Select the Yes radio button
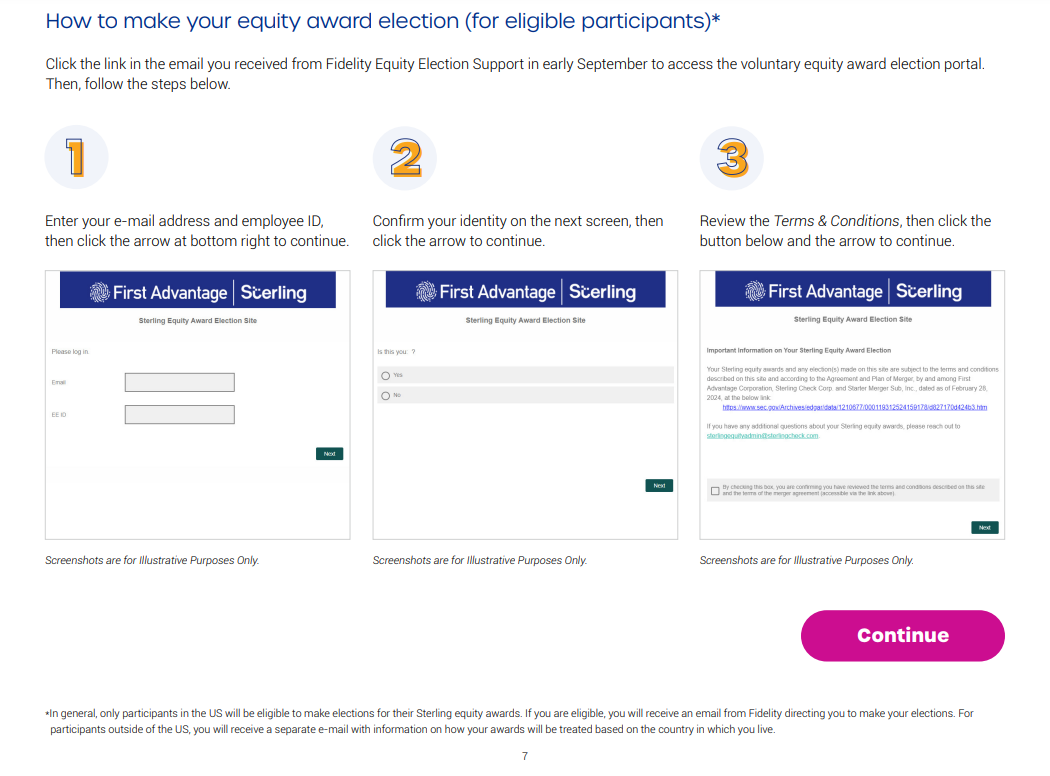Image resolution: width=1050 pixels, height=776 pixels. 385,375
